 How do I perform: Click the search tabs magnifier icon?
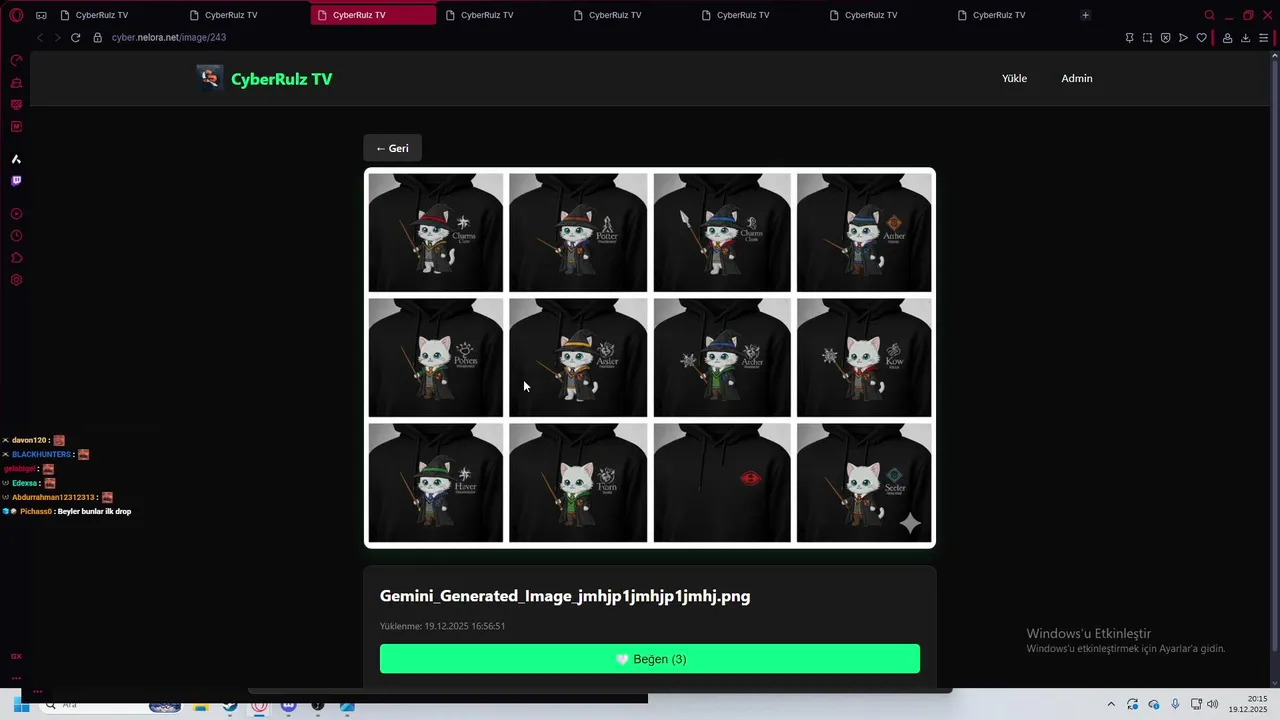[x=1210, y=15]
